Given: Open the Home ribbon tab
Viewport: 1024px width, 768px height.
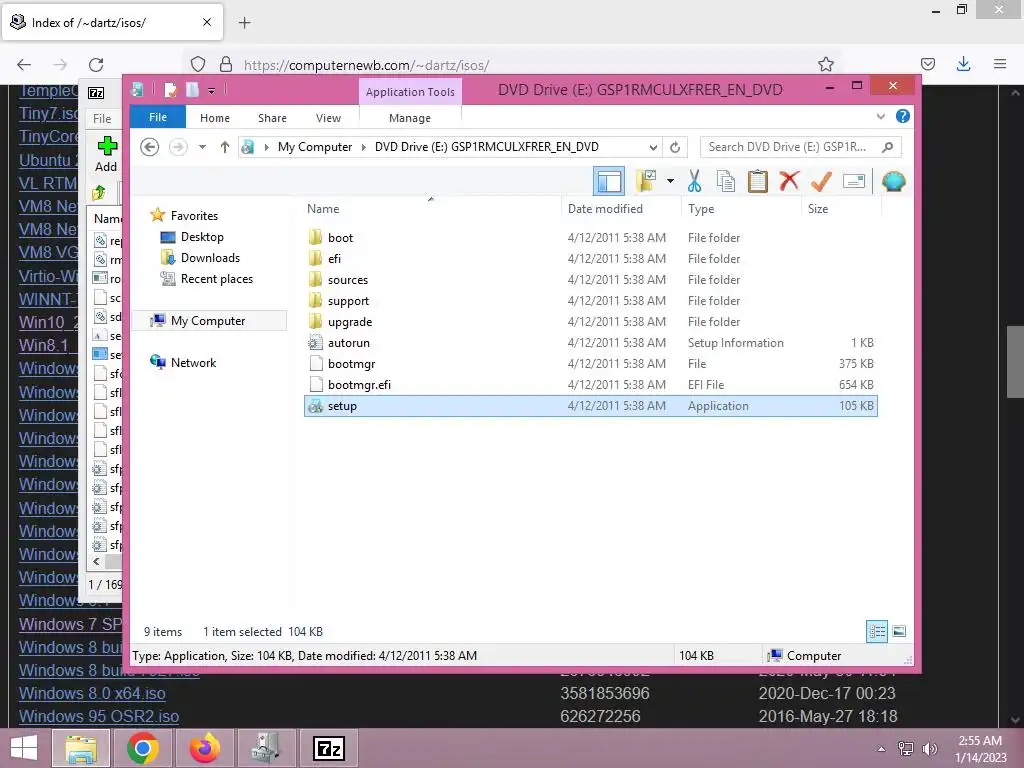Looking at the screenshot, I should click(x=215, y=118).
